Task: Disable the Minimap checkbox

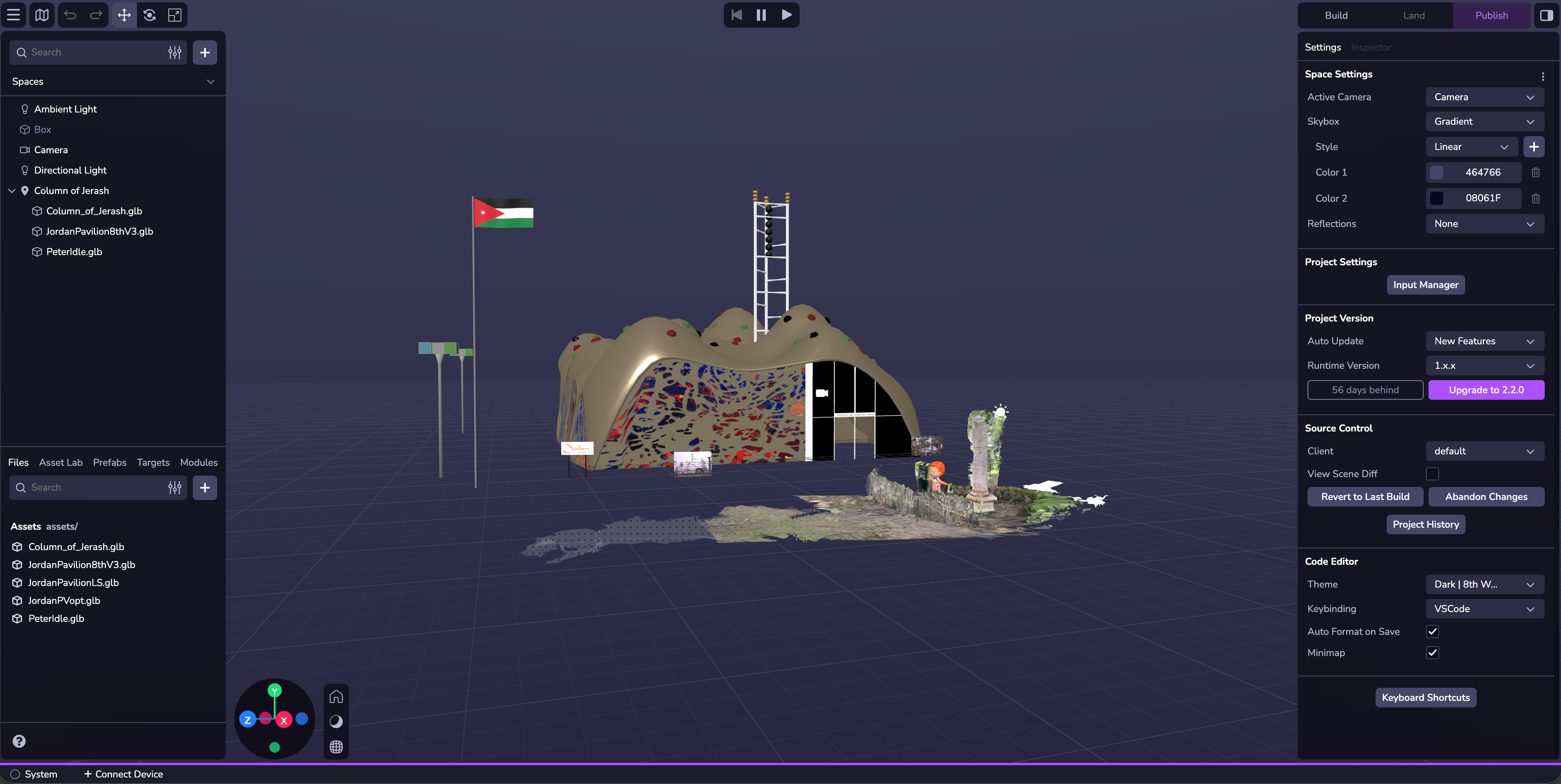Action: pyautogui.click(x=1432, y=652)
